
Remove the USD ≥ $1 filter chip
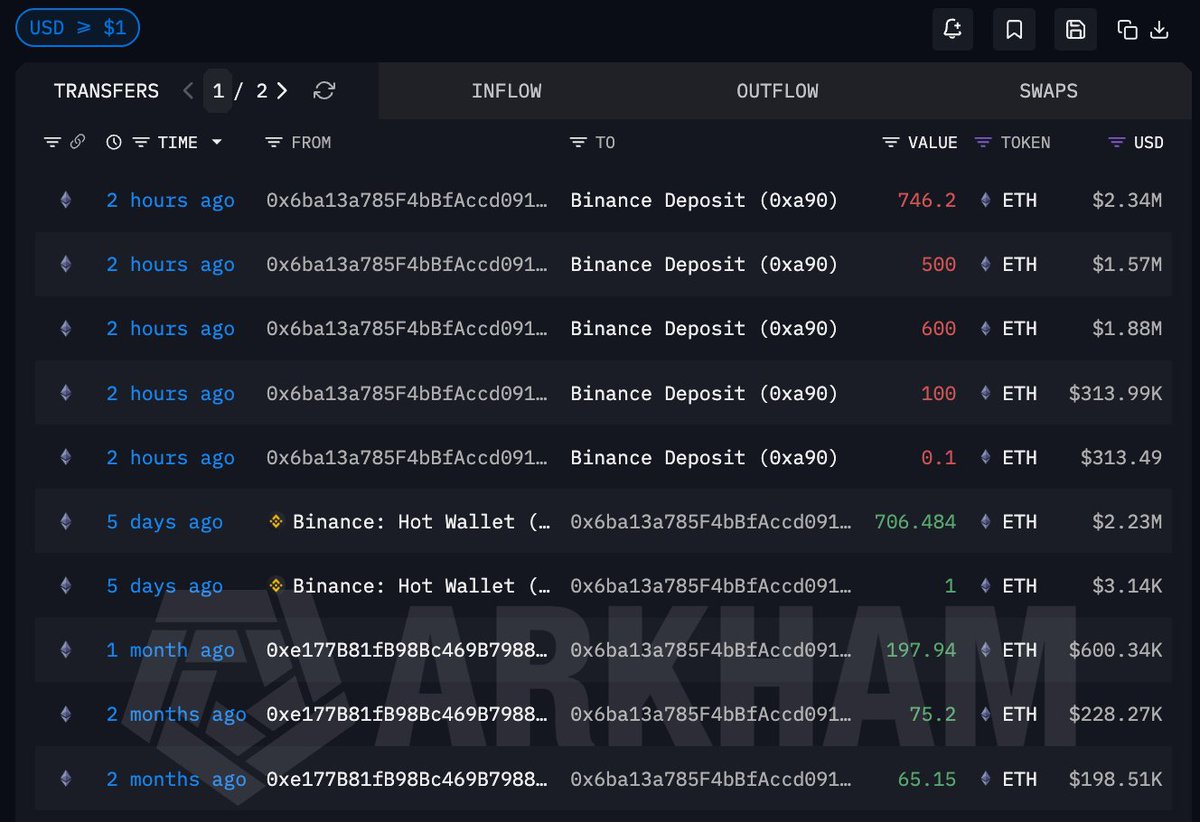tap(78, 28)
